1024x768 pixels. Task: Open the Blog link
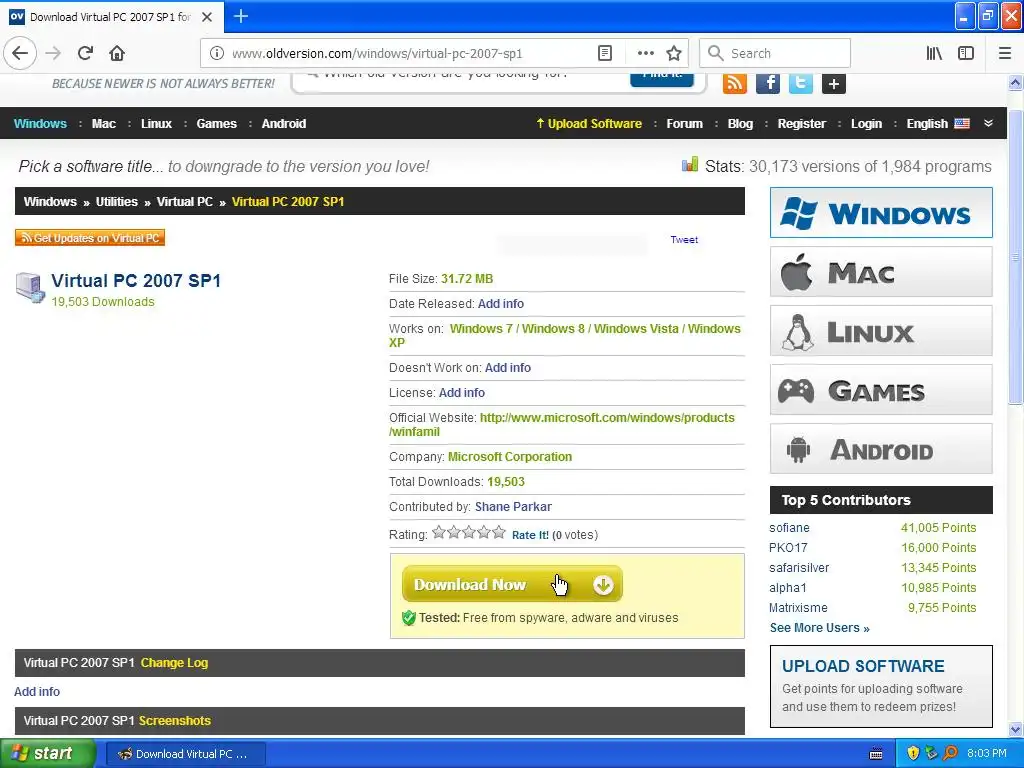click(740, 123)
